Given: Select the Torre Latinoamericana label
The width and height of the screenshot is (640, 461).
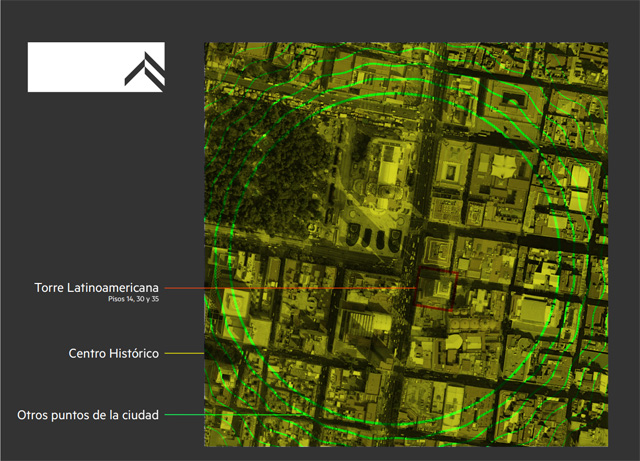Looking at the screenshot, I should coord(96,288).
